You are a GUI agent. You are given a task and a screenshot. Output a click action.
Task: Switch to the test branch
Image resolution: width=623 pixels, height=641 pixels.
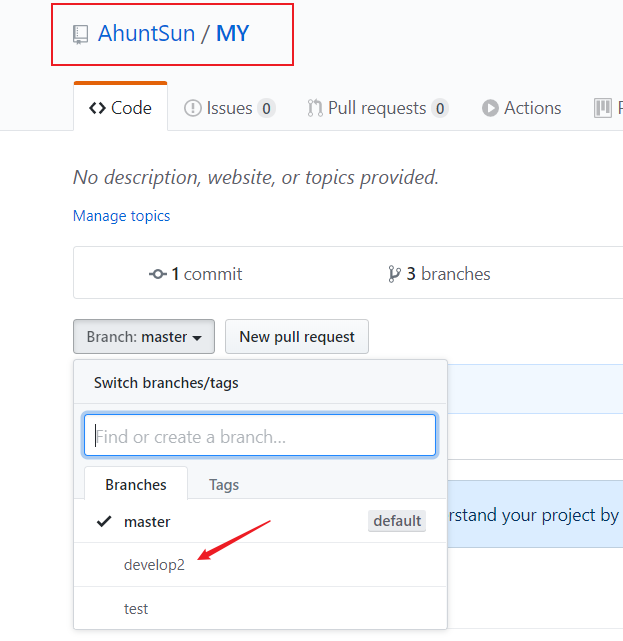click(x=260, y=609)
